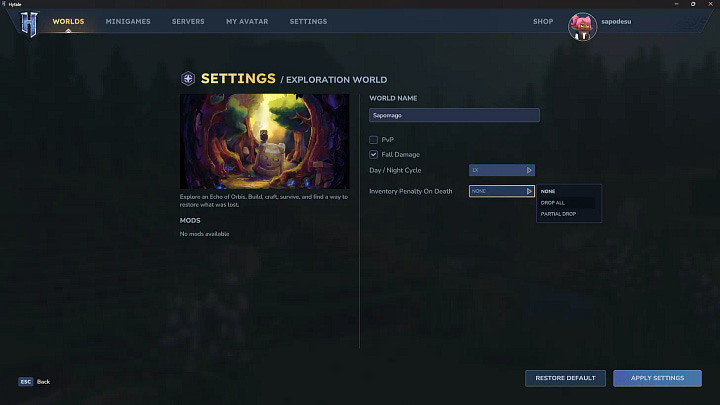Screen dimensions: 720x405
Task: Click the Restore Default button
Action: point(565,378)
